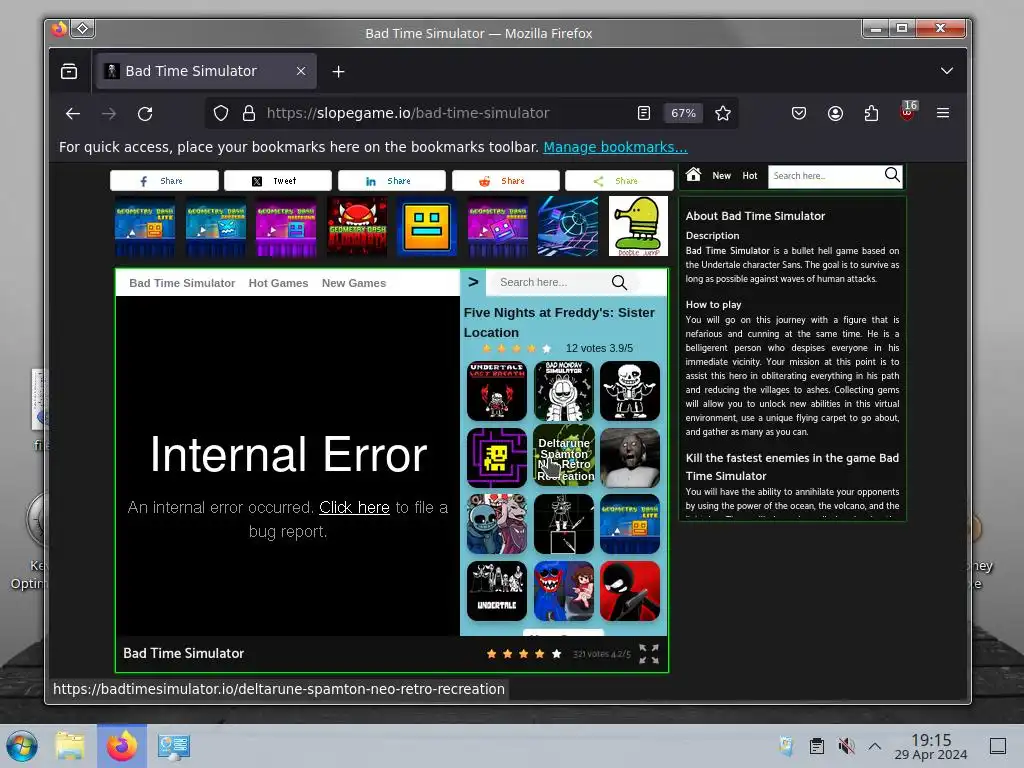Open the Doodle Jump thumbnail
The image size is (1024, 768).
pos(638,227)
